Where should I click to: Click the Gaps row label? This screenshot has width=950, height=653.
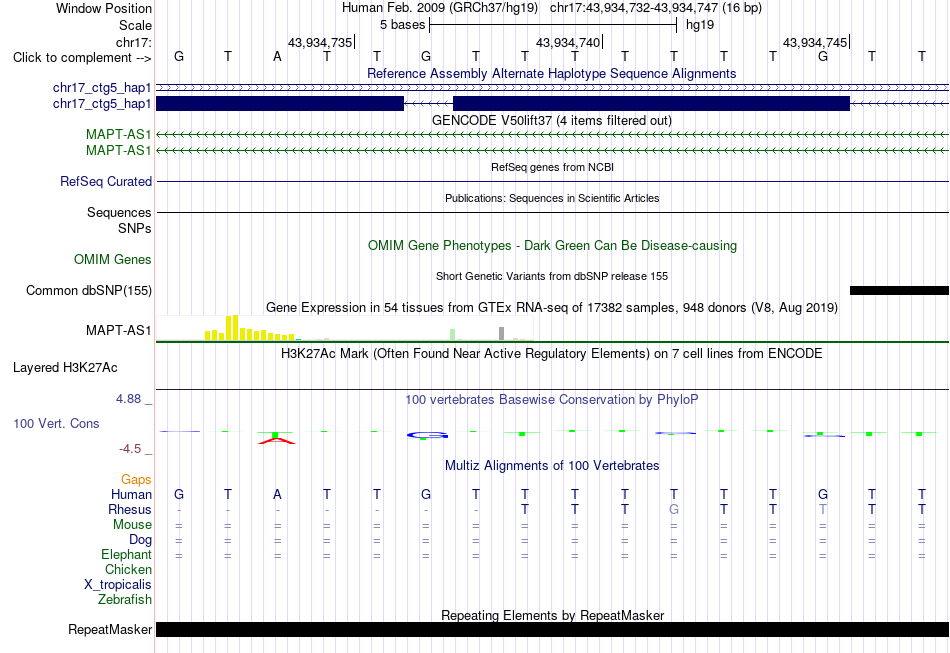click(x=136, y=479)
